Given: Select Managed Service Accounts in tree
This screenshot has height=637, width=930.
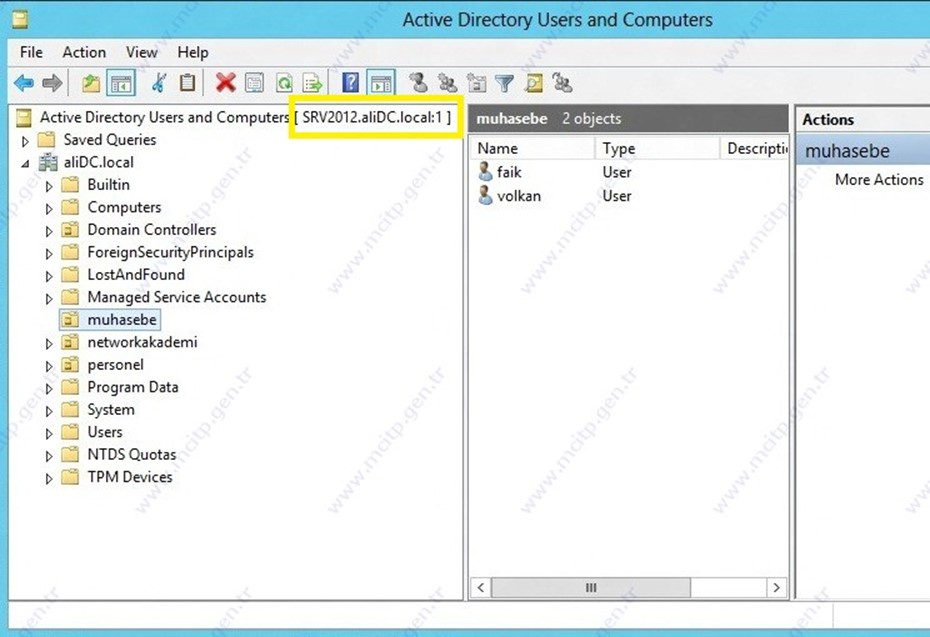Looking at the screenshot, I should (177, 297).
